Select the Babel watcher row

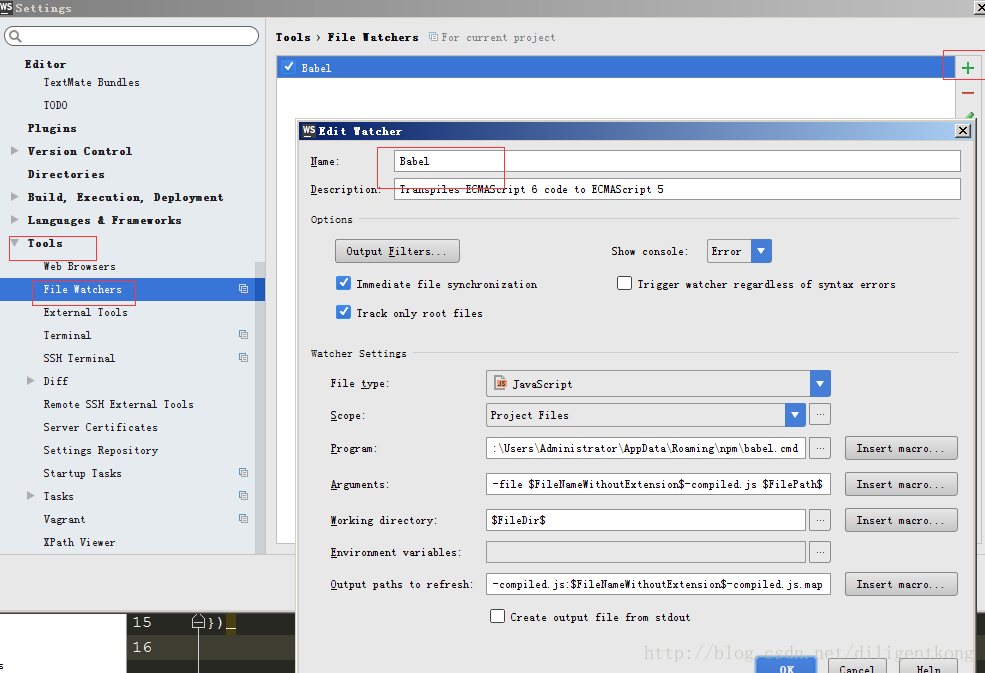pyautogui.click(x=616, y=67)
